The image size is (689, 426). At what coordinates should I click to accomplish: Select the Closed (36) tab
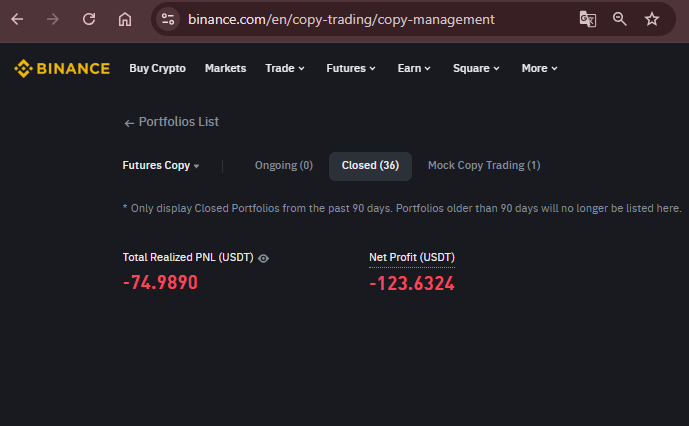pyautogui.click(x=370, y=166)
